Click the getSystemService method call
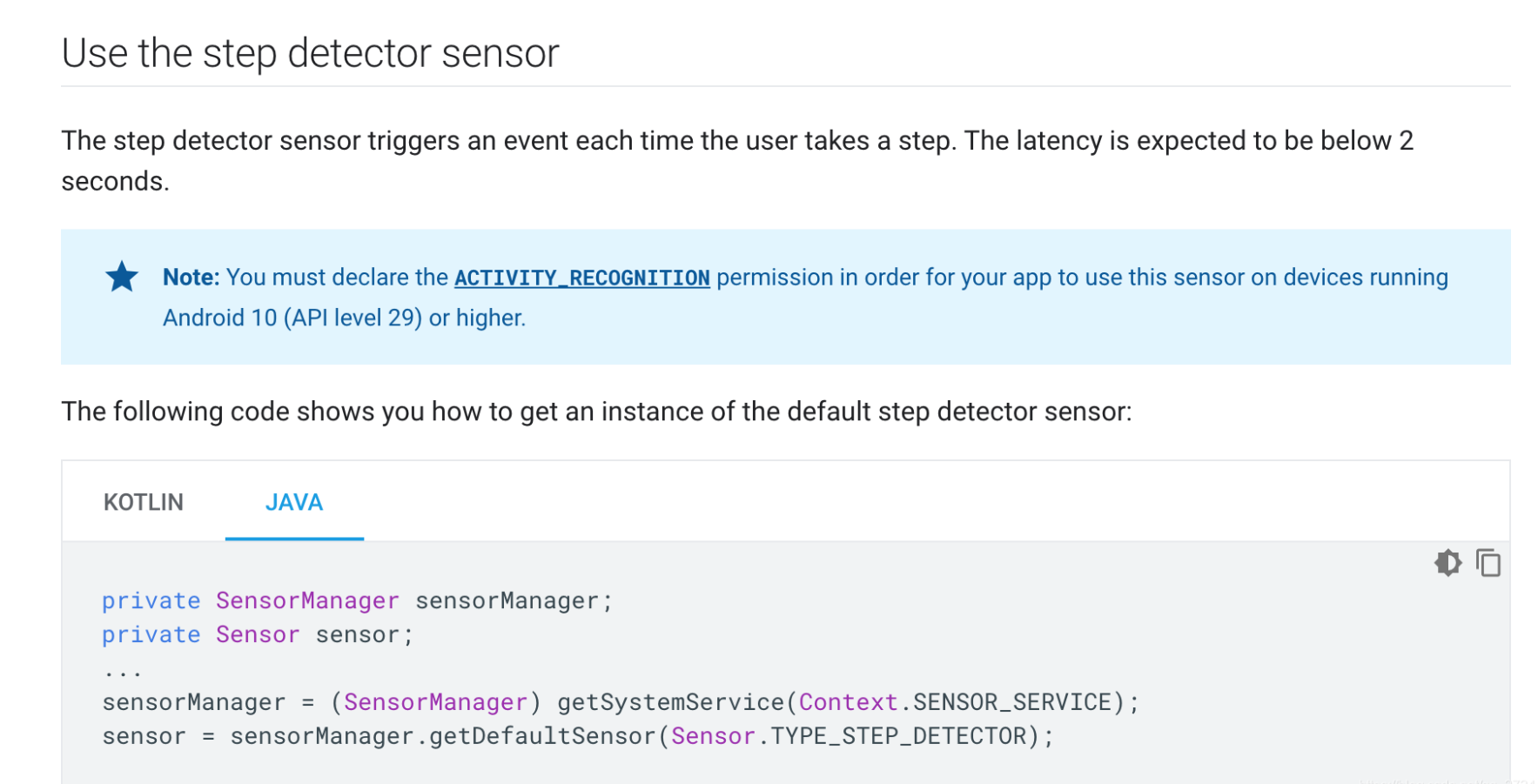This screenshot has width=1538, height=784. click(670, 702)
